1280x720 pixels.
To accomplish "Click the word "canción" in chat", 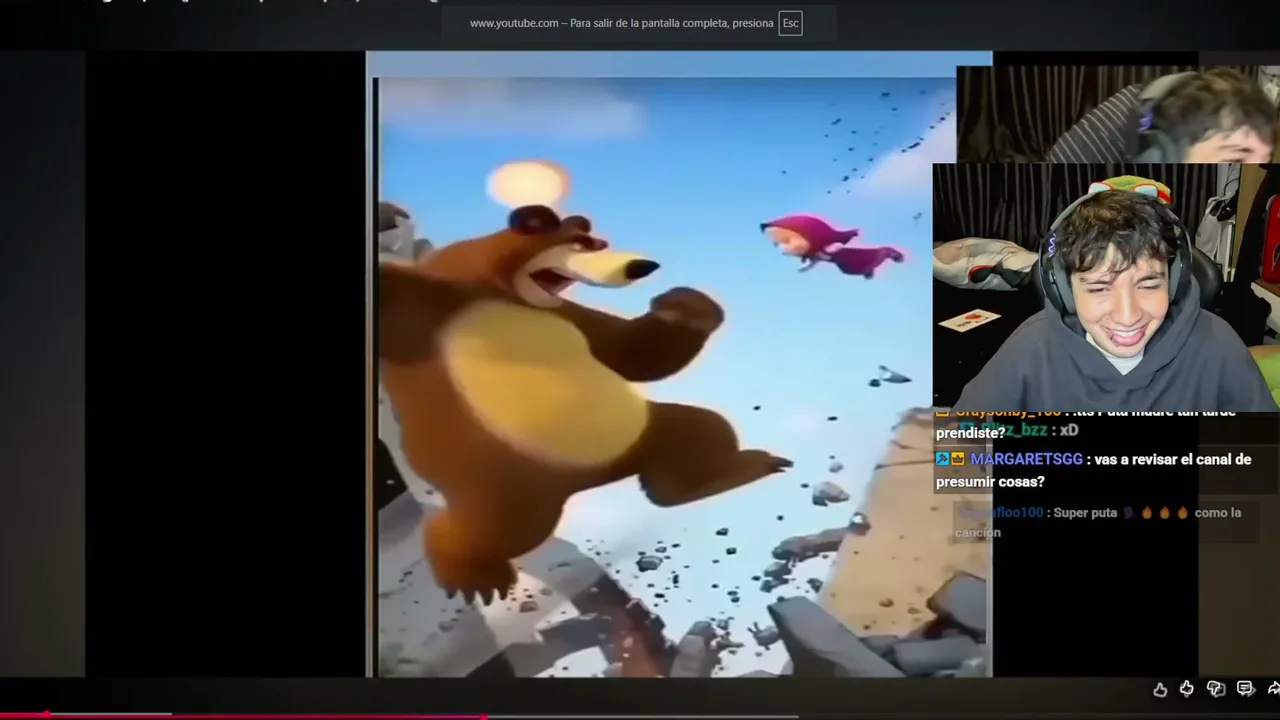I will coord(978,532).
